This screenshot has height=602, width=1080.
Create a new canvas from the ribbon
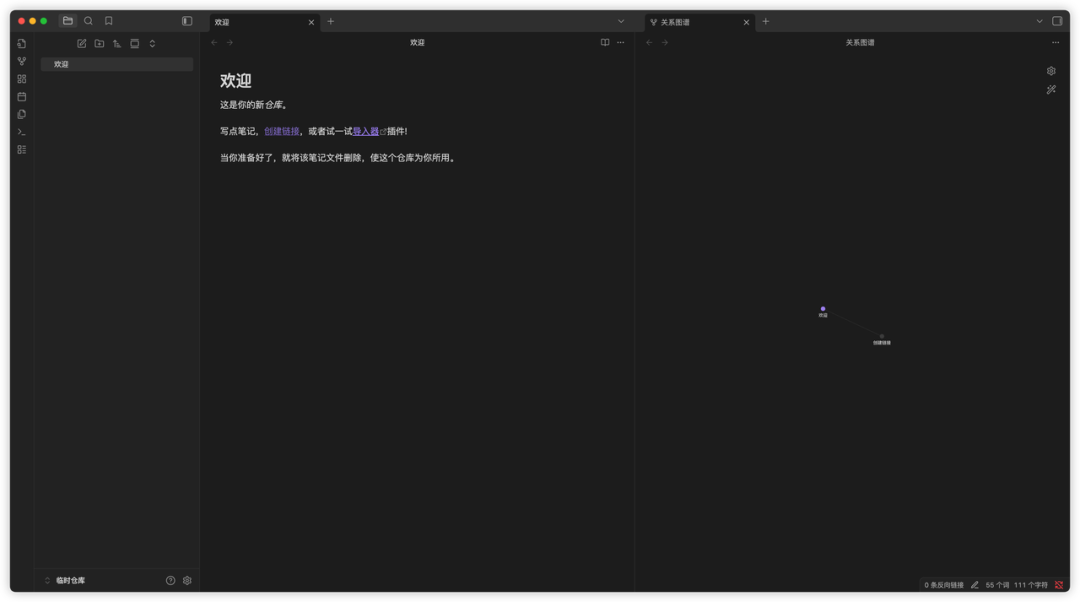coord(22,79)
